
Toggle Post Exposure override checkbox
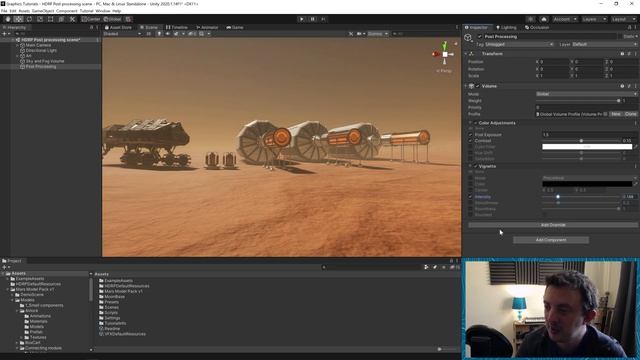(471, 135)
